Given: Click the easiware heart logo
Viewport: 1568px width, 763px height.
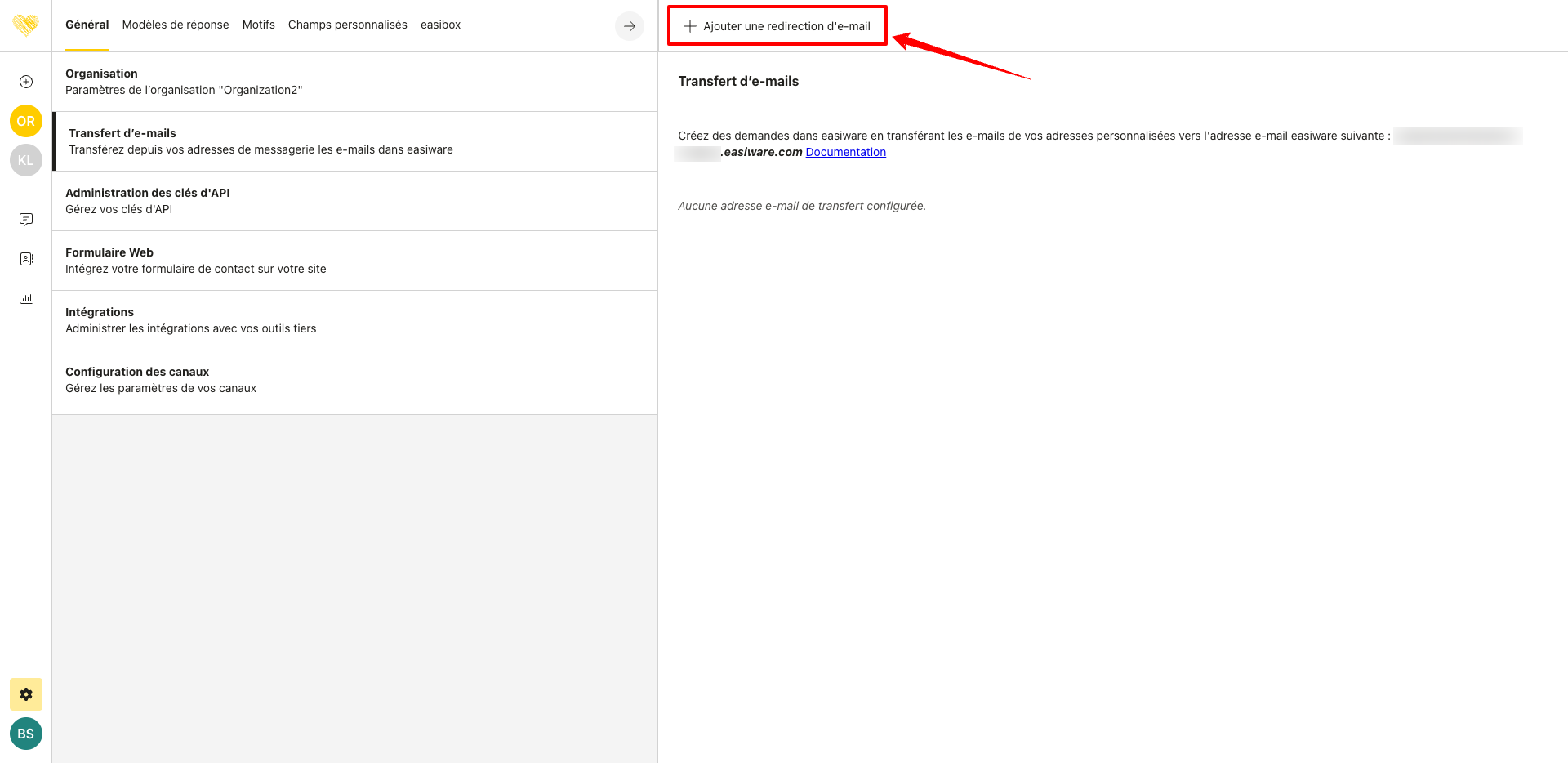Looking at the screenshot, I should point(25,25).
